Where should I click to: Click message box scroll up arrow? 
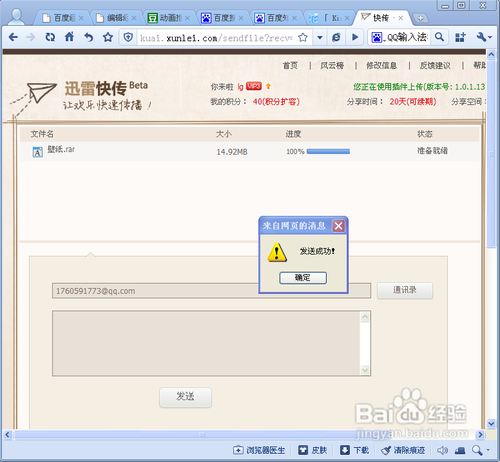click(x=365, y=317)
